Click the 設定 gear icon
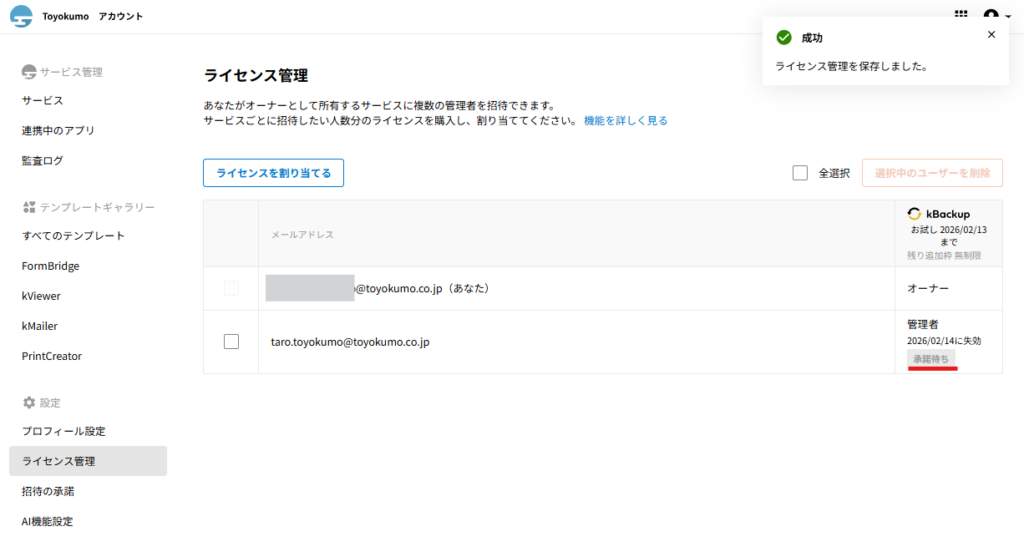1024x547 pixels. pyautogui.click(x=29, y=402)
